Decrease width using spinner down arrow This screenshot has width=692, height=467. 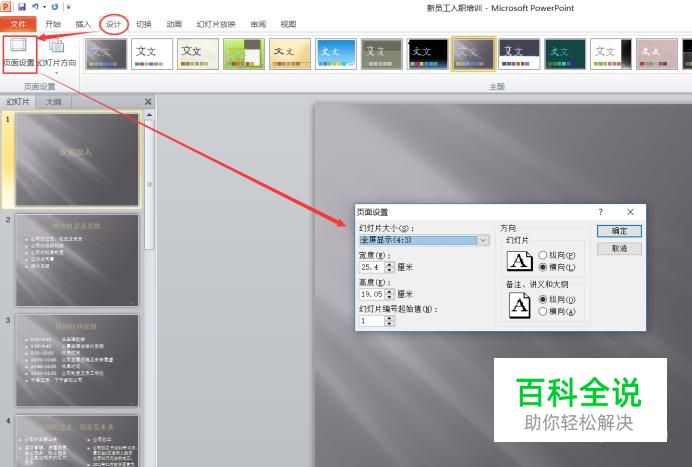coord(389,270)
